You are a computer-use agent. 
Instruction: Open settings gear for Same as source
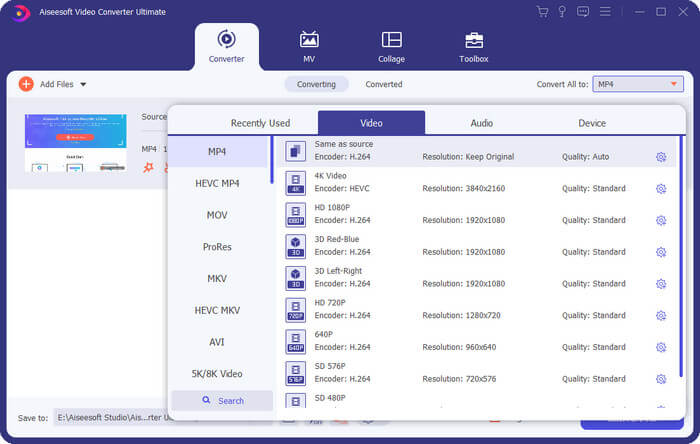pos(661,157)
